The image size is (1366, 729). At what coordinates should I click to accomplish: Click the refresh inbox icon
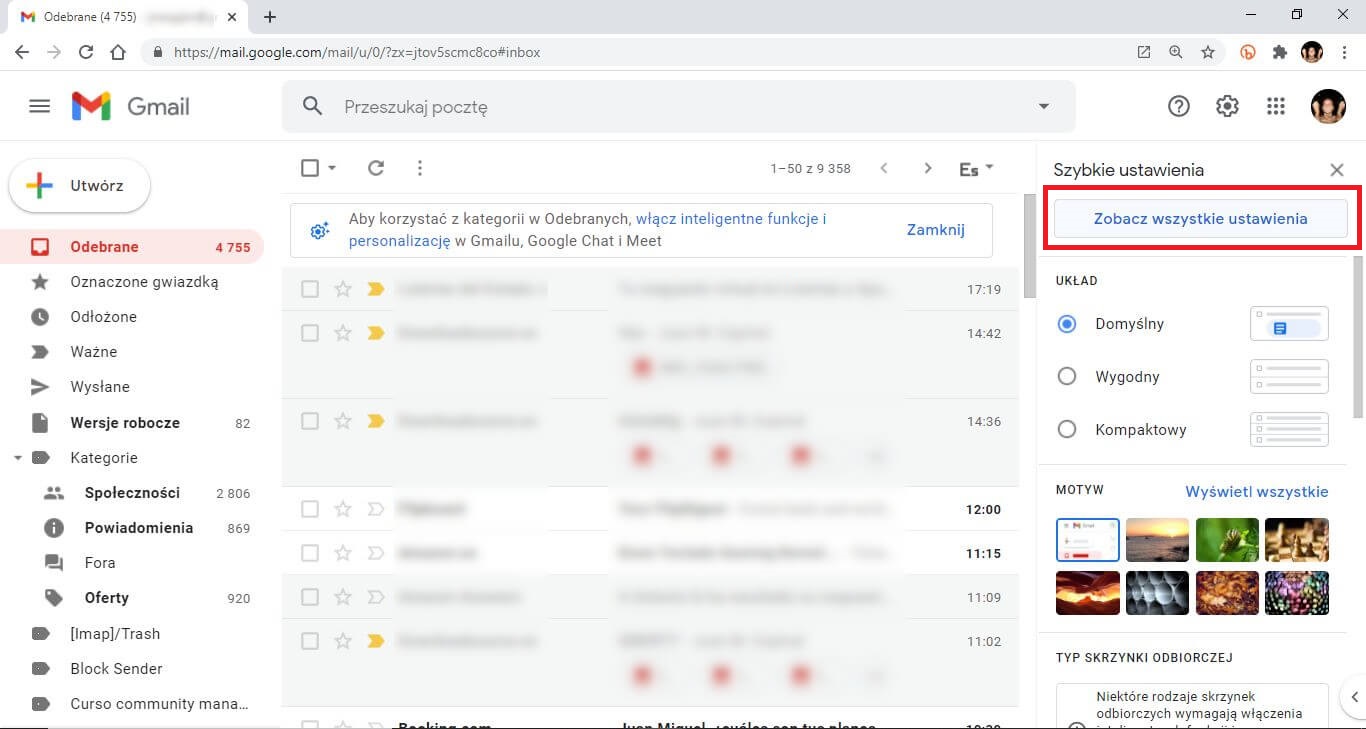click(376, 168)
